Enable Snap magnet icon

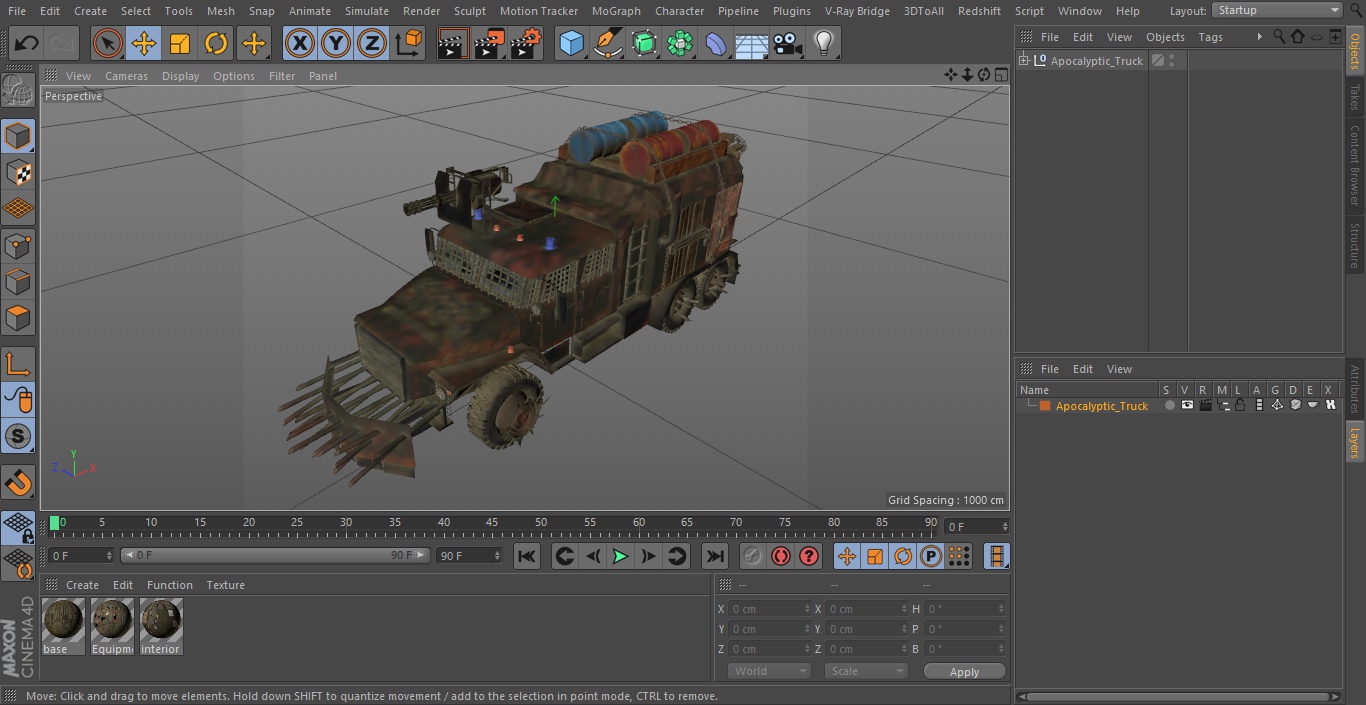tap(18, 483)
